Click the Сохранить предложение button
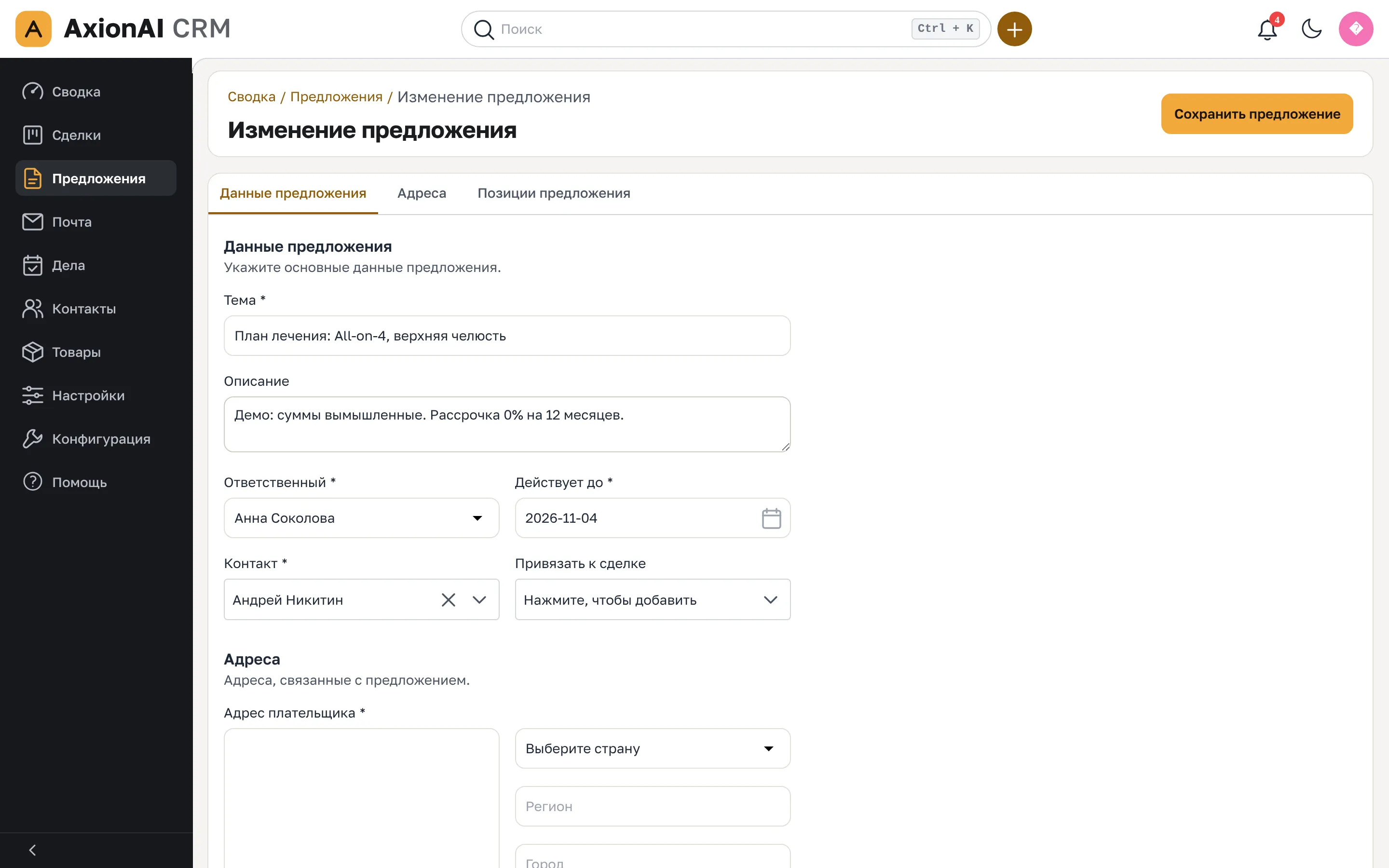1389x868 pixels. [1257, 114]
